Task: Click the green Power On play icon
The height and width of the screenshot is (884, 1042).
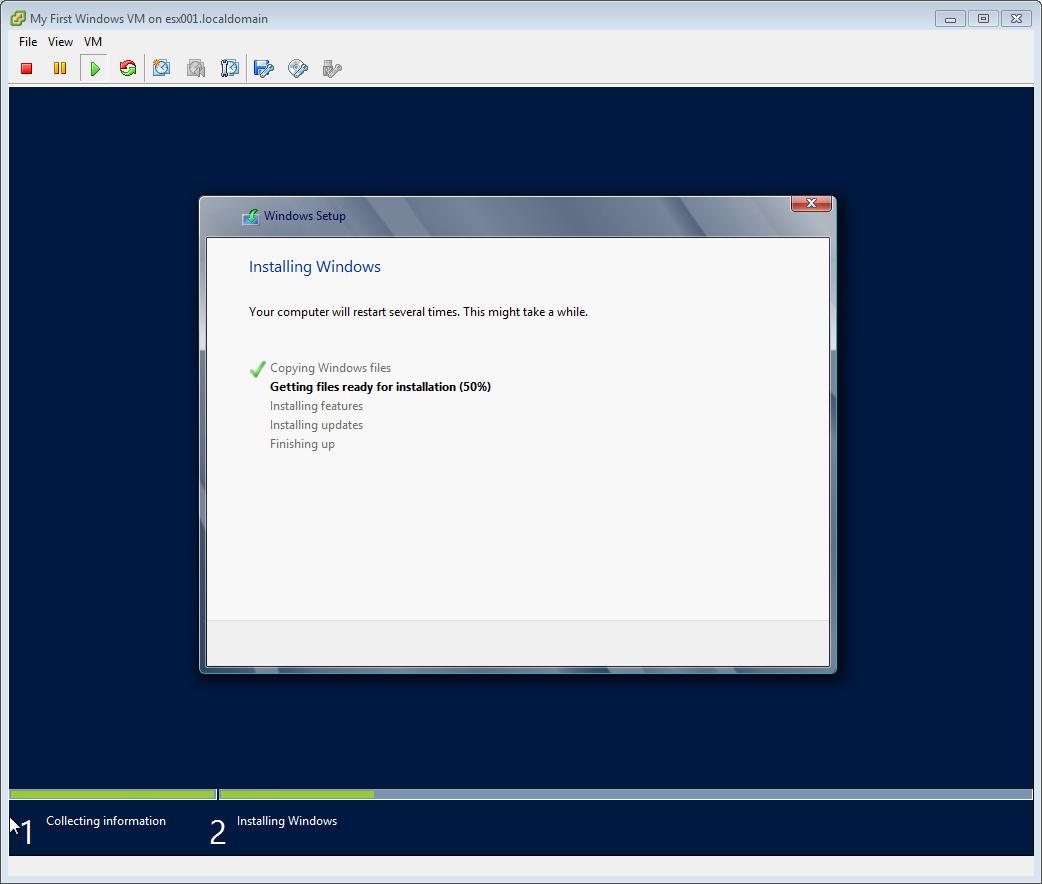Action: (94, 68)
